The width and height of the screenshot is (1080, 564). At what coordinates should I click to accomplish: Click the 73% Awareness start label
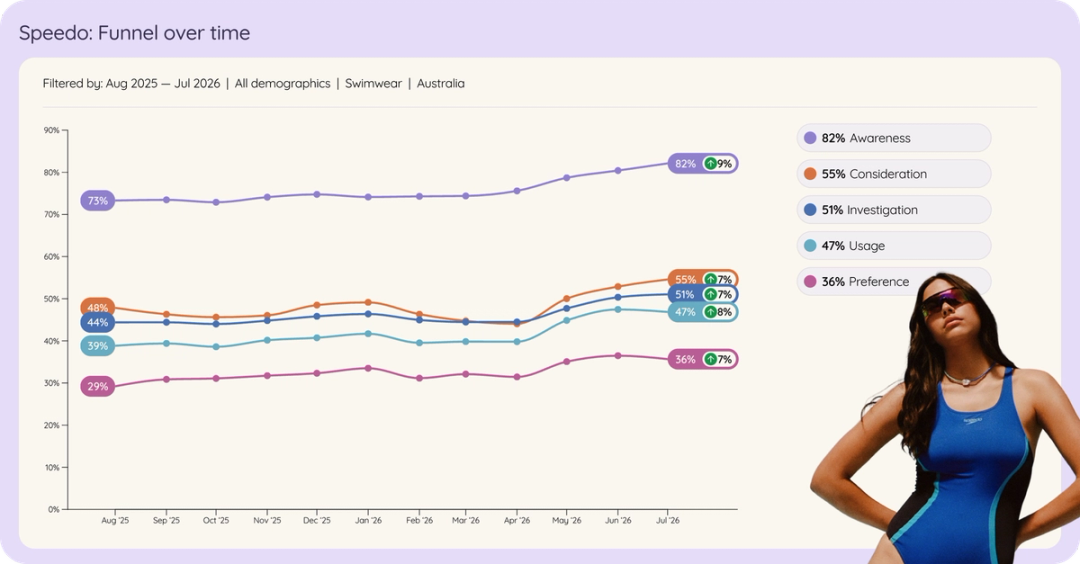(98, 200)
